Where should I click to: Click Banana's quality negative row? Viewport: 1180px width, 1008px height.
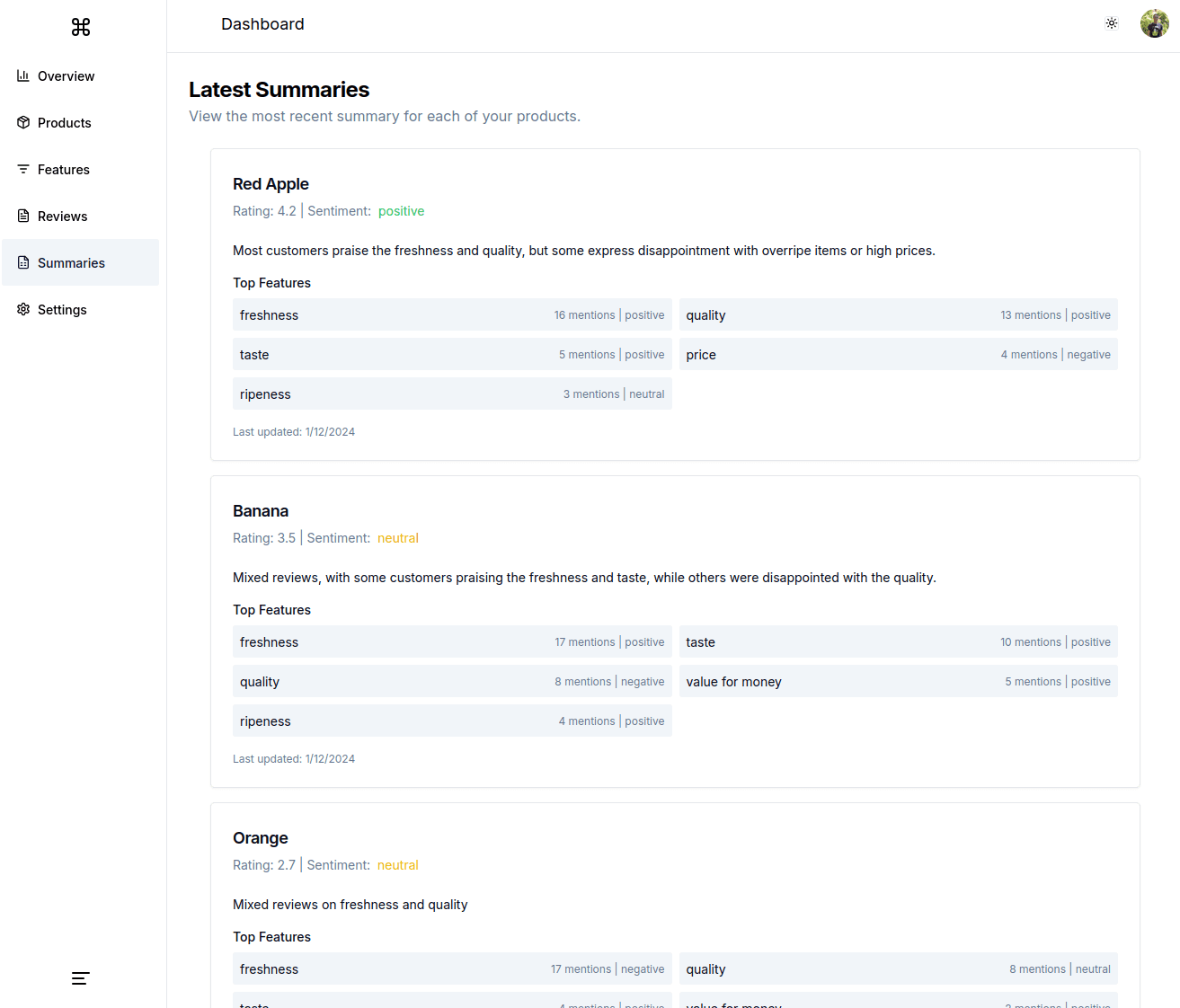pos(452,681)
